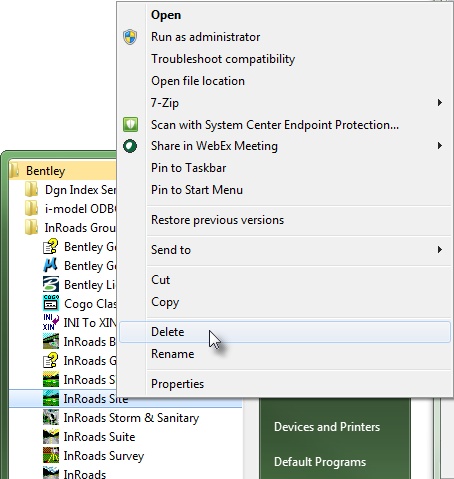Click the Bentley Li program icon

click(51, 284)
